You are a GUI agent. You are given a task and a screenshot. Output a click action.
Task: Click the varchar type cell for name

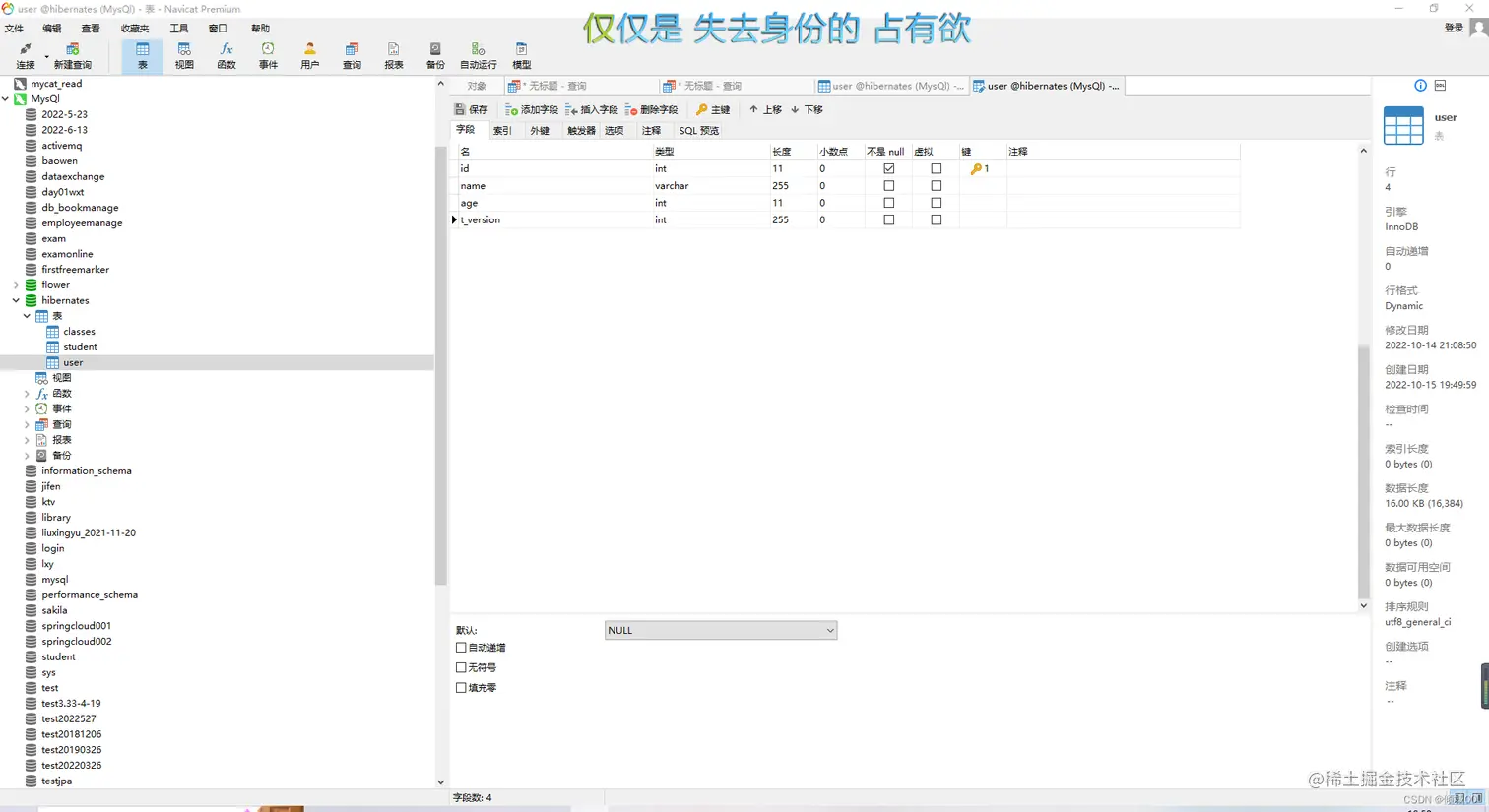(x=710, y=185)
